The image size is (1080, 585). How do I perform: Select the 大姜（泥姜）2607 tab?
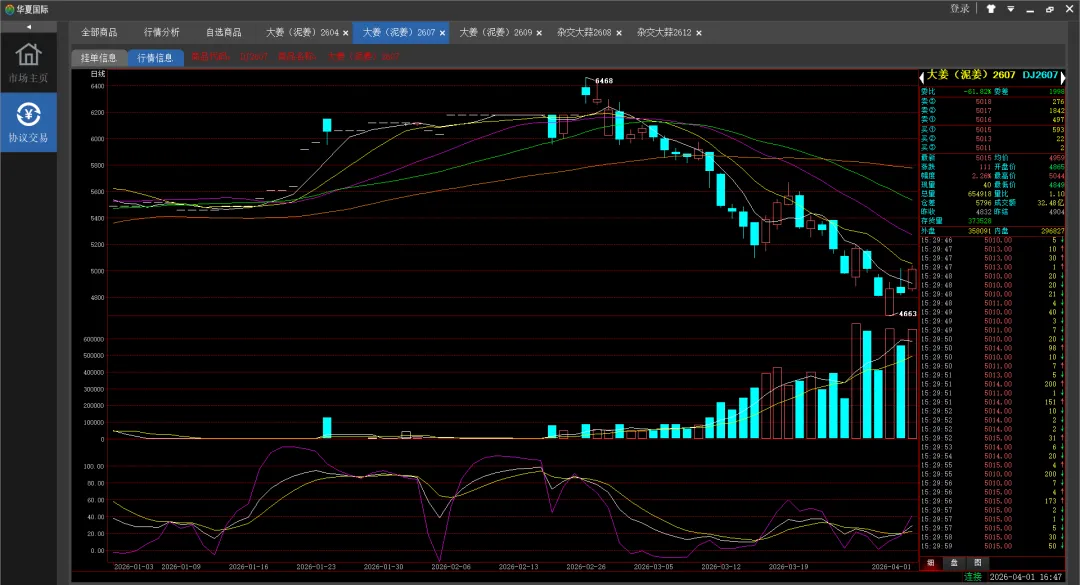point(399,32)
